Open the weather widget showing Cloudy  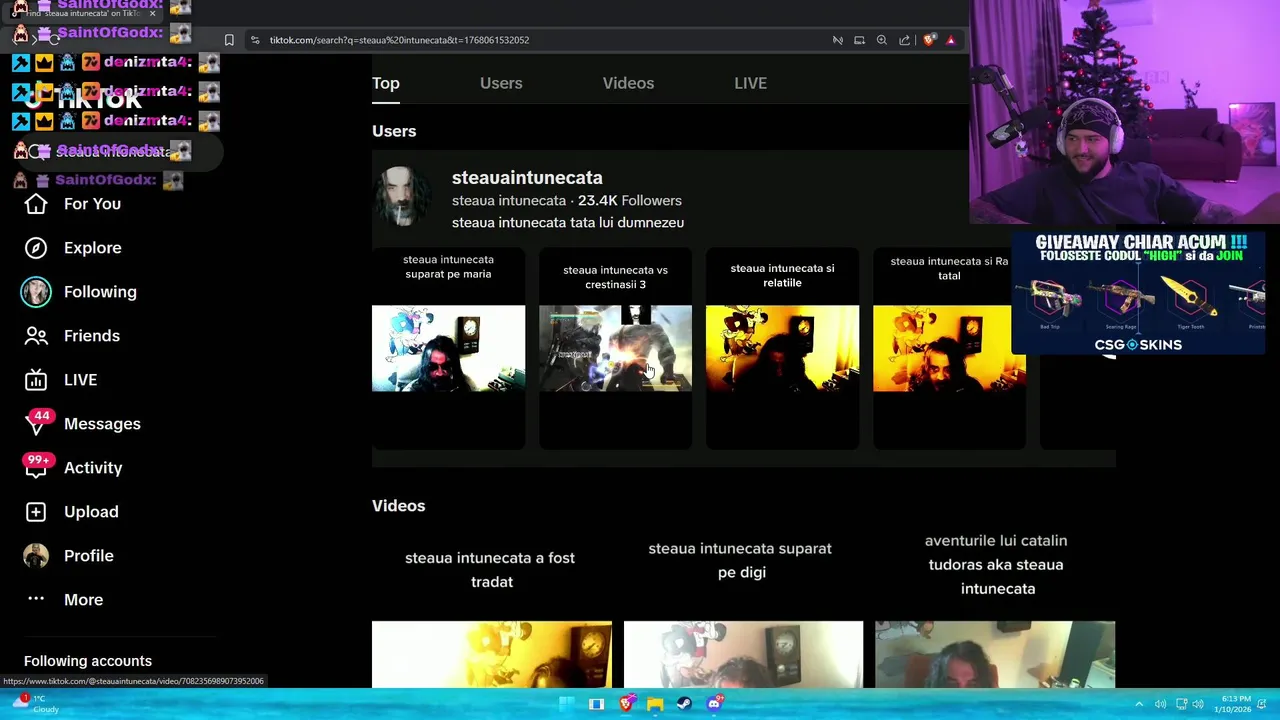[x=36, y=704]
